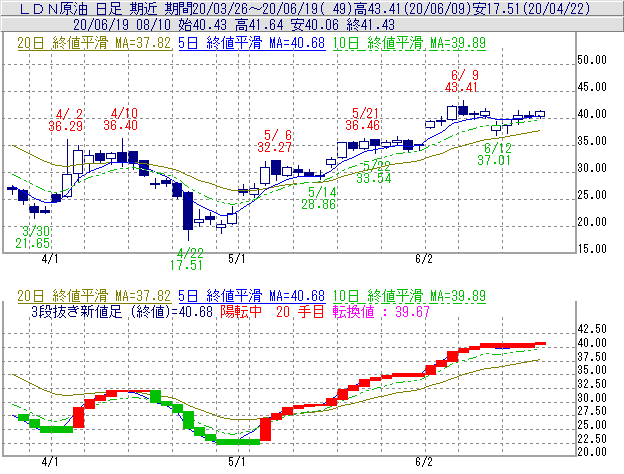Viewport: 624px width, 474px height.
Task: Click the 20/06/19 08/10 price summary line
Action: point(234,25)
